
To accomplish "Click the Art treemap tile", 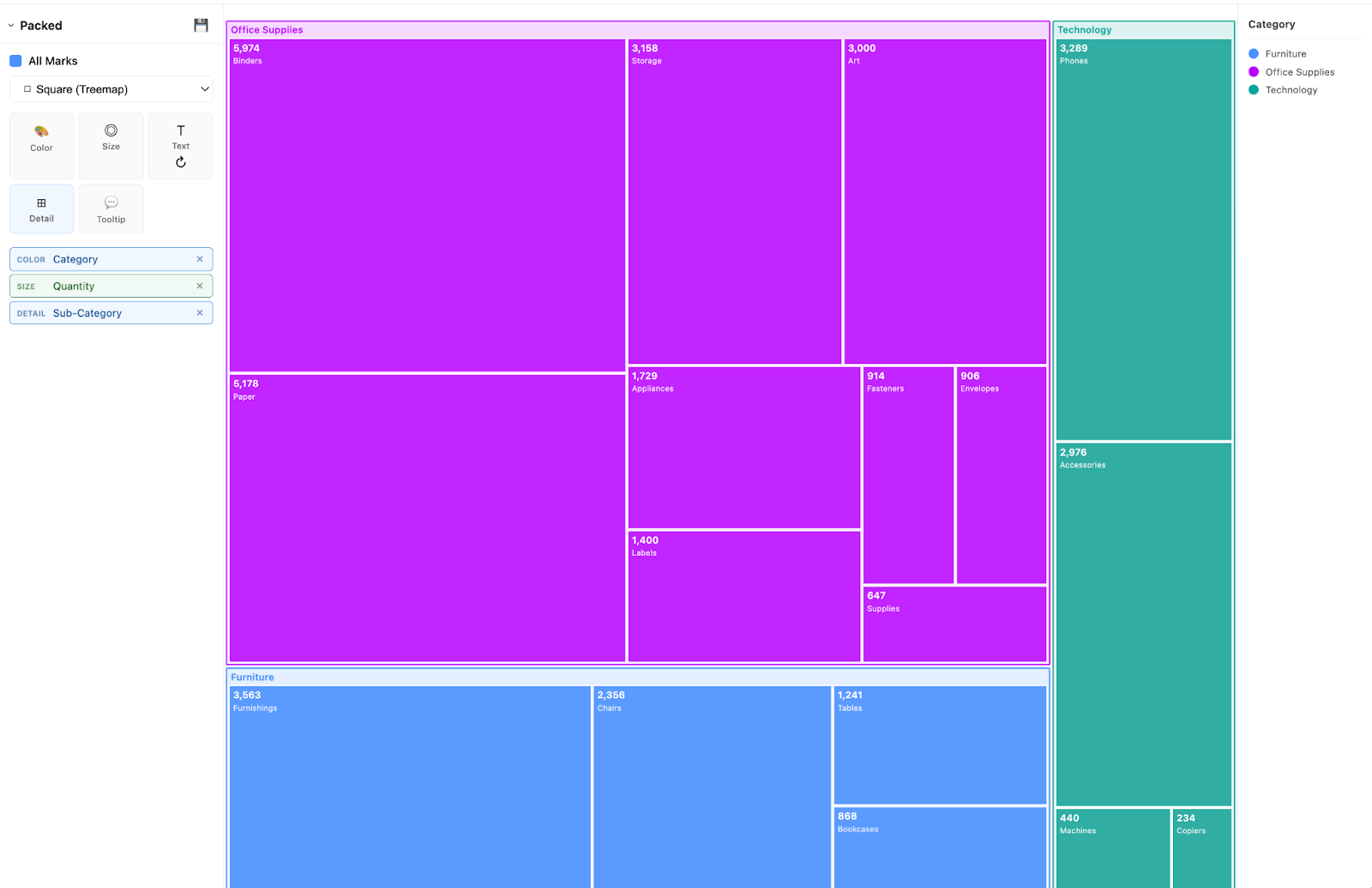I will point(945,202).
